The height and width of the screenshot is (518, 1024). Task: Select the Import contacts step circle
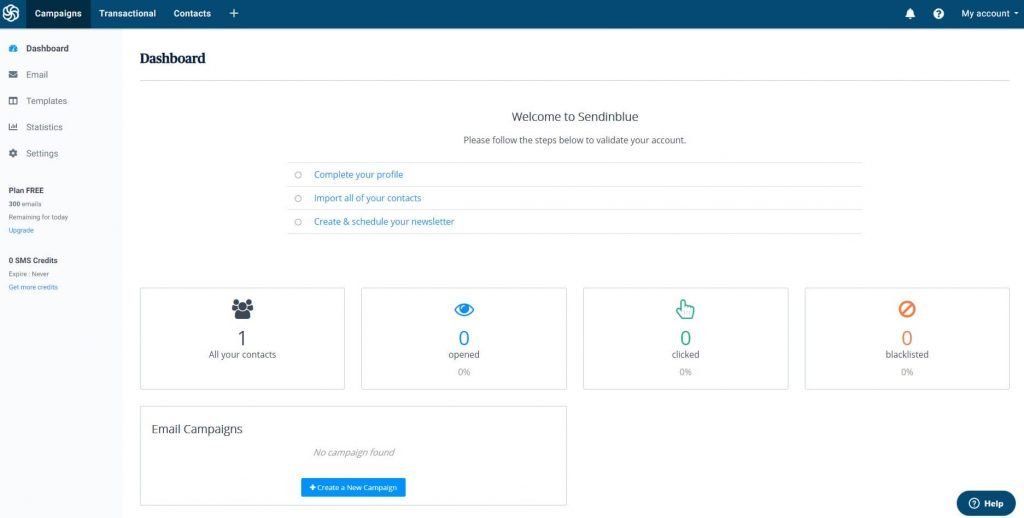[298, 199]
